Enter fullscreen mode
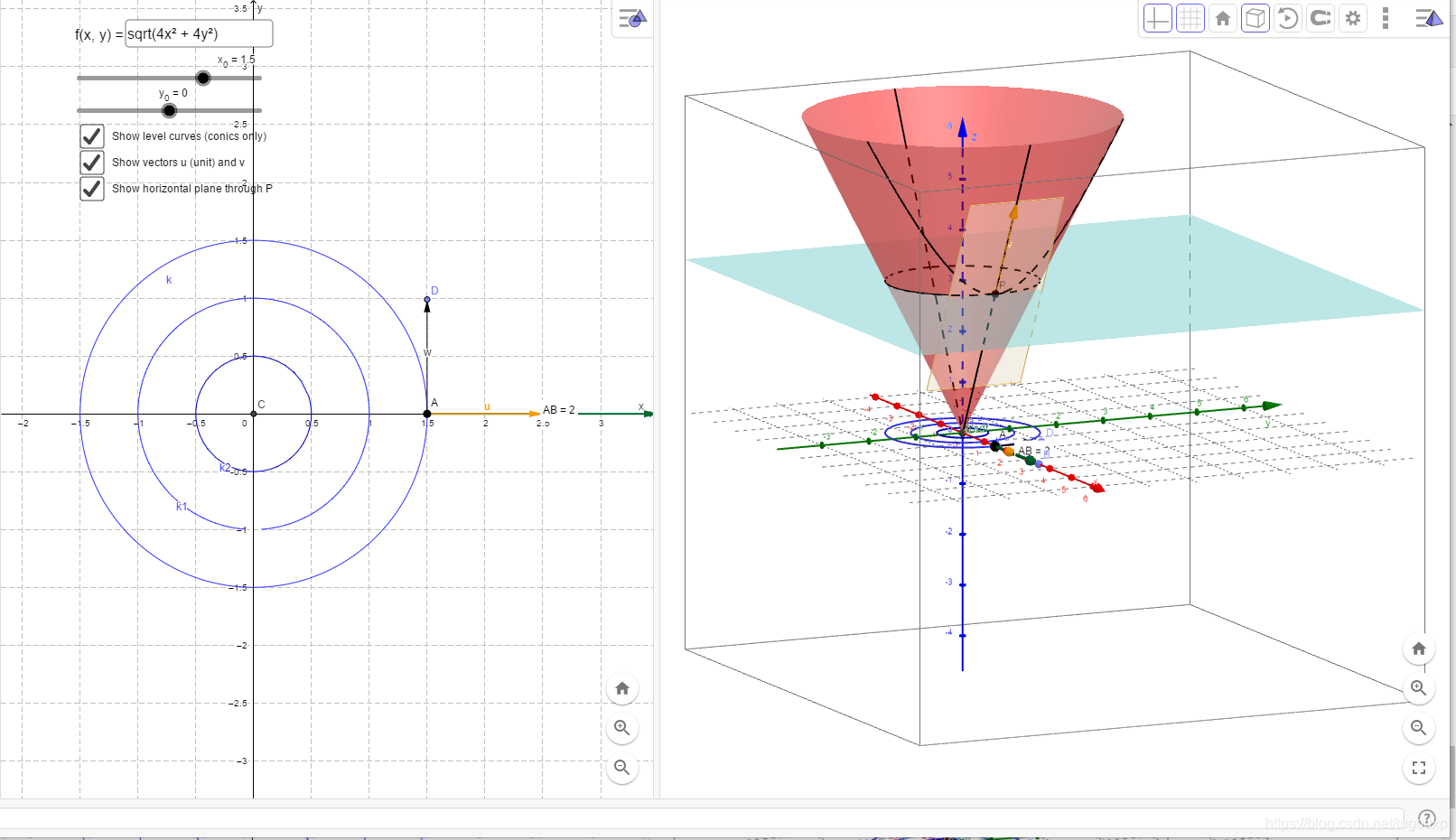Viewport: 1456px width, 840px height. [1419, 768]
